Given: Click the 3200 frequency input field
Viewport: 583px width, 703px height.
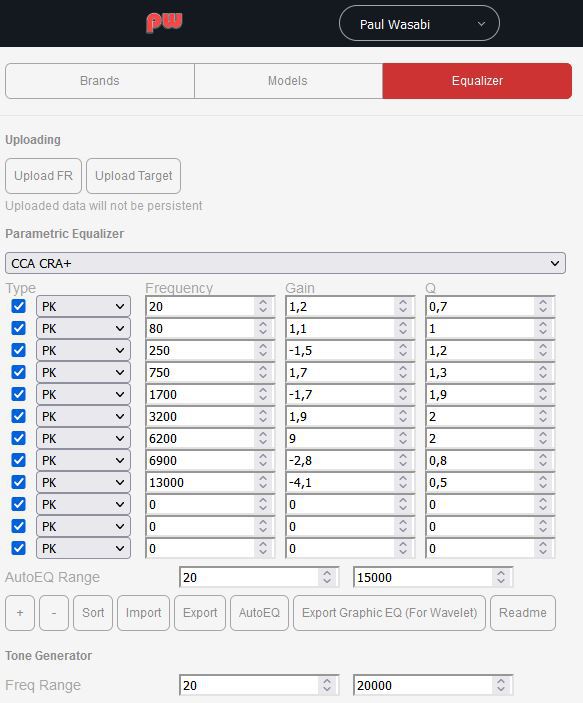Looking at the screenshot, I should (200, 416).
